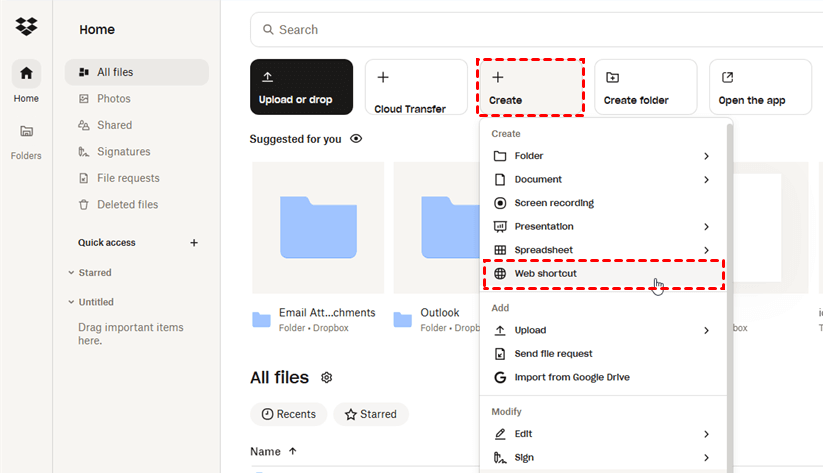Click the Dropbox logo icon

(x=26, y=27)
